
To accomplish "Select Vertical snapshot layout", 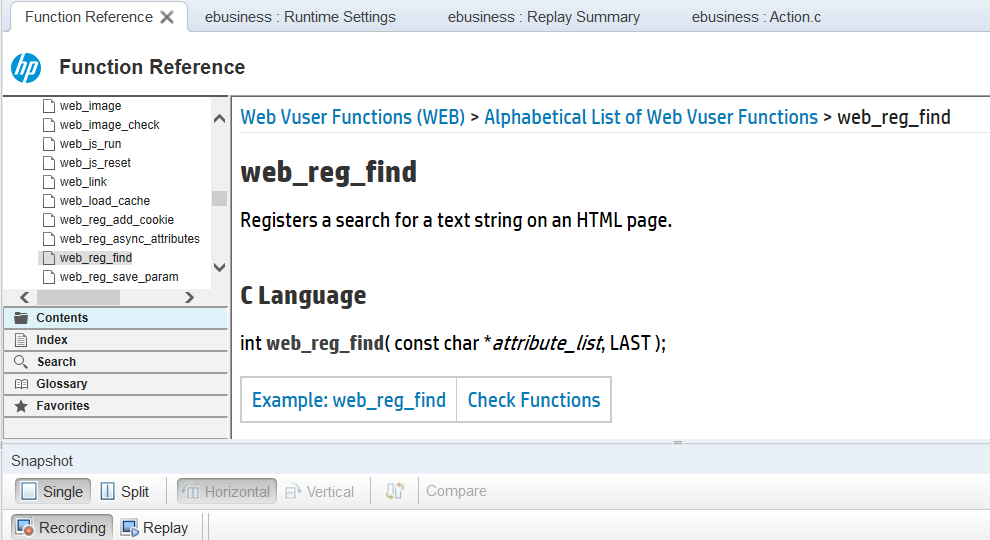I will 320,491.
